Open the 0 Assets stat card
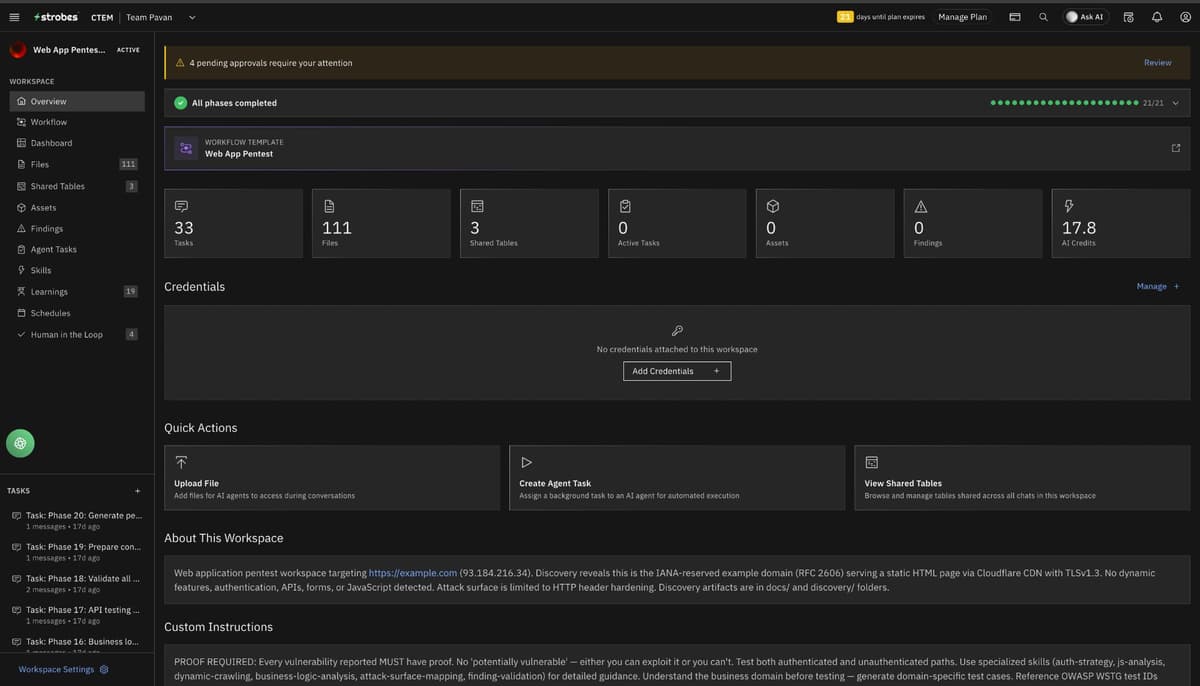 825,224
